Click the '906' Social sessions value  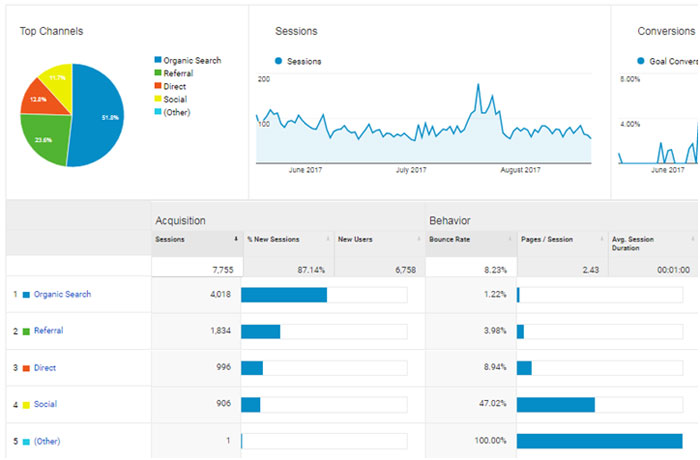coord(224,403)
